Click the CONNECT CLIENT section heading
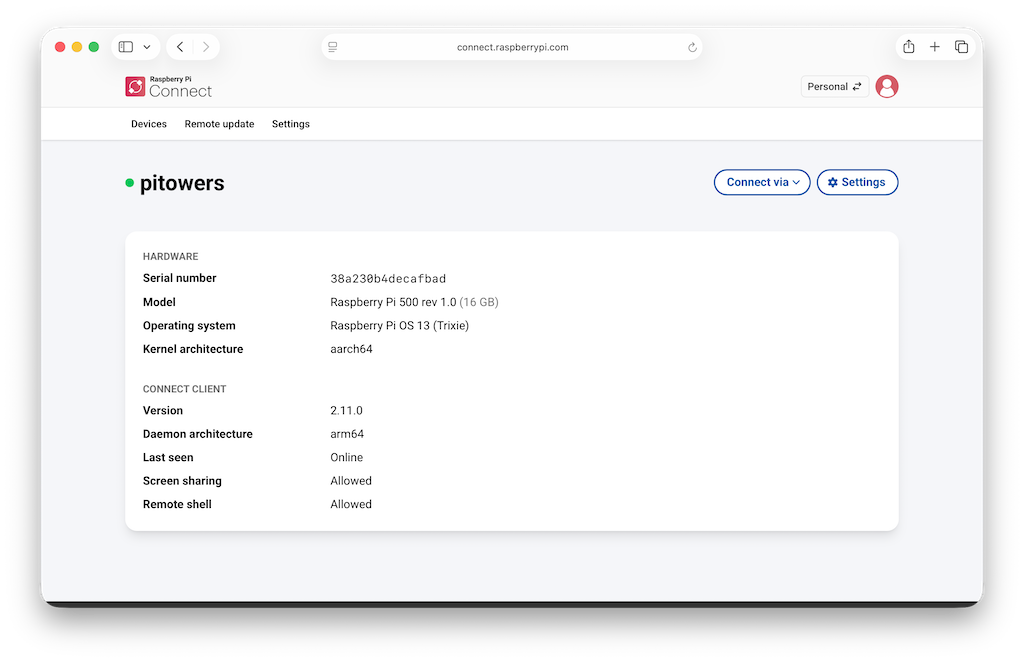Image resolution: width=1024 pixels, height=662 pixels. click(x=184, y=389)
